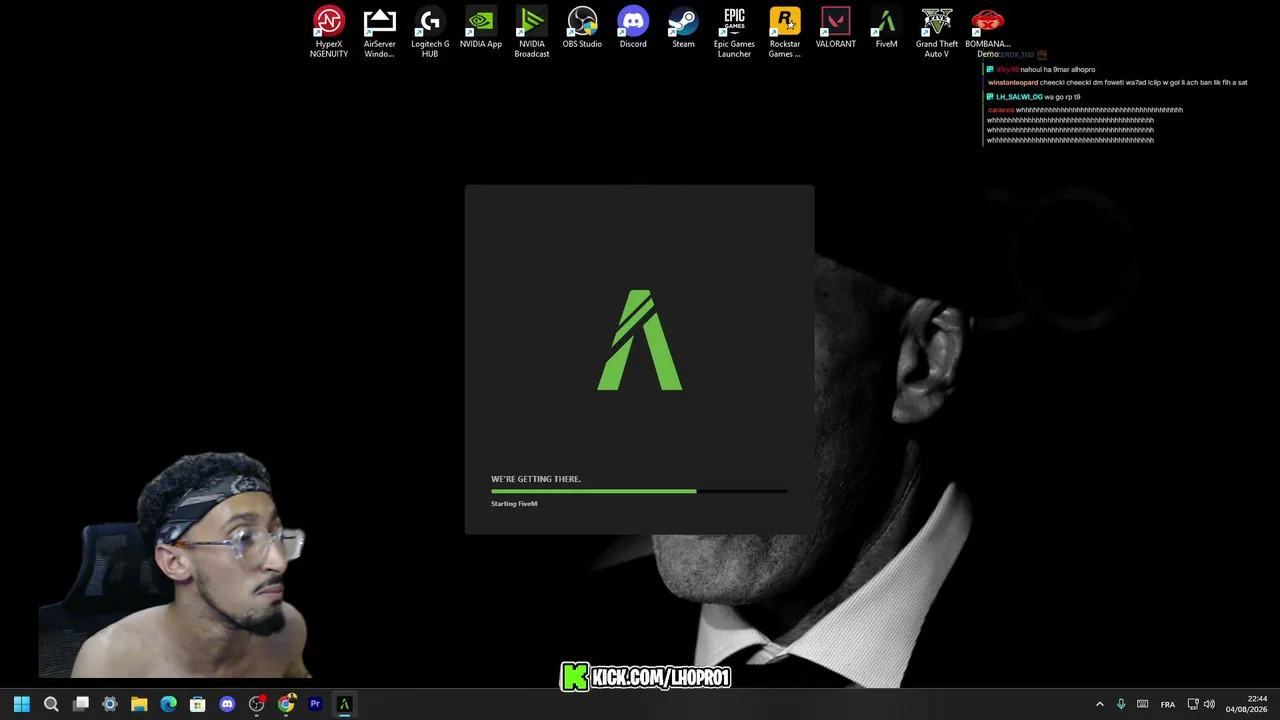The height and width of the screenshot is (720, 1280).
Task: Open the Logitech G HUB desktop icon
Action: tap(430, 32)
